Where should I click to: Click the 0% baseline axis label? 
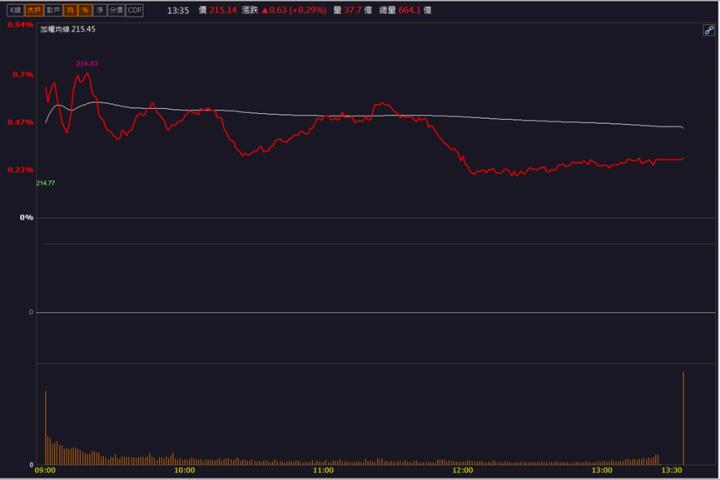27,217
